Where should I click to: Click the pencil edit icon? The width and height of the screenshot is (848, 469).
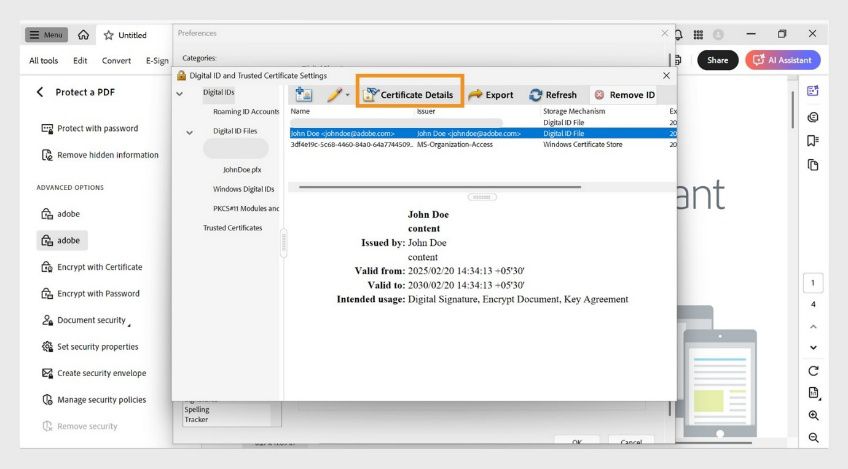click(x=334, y=95)
